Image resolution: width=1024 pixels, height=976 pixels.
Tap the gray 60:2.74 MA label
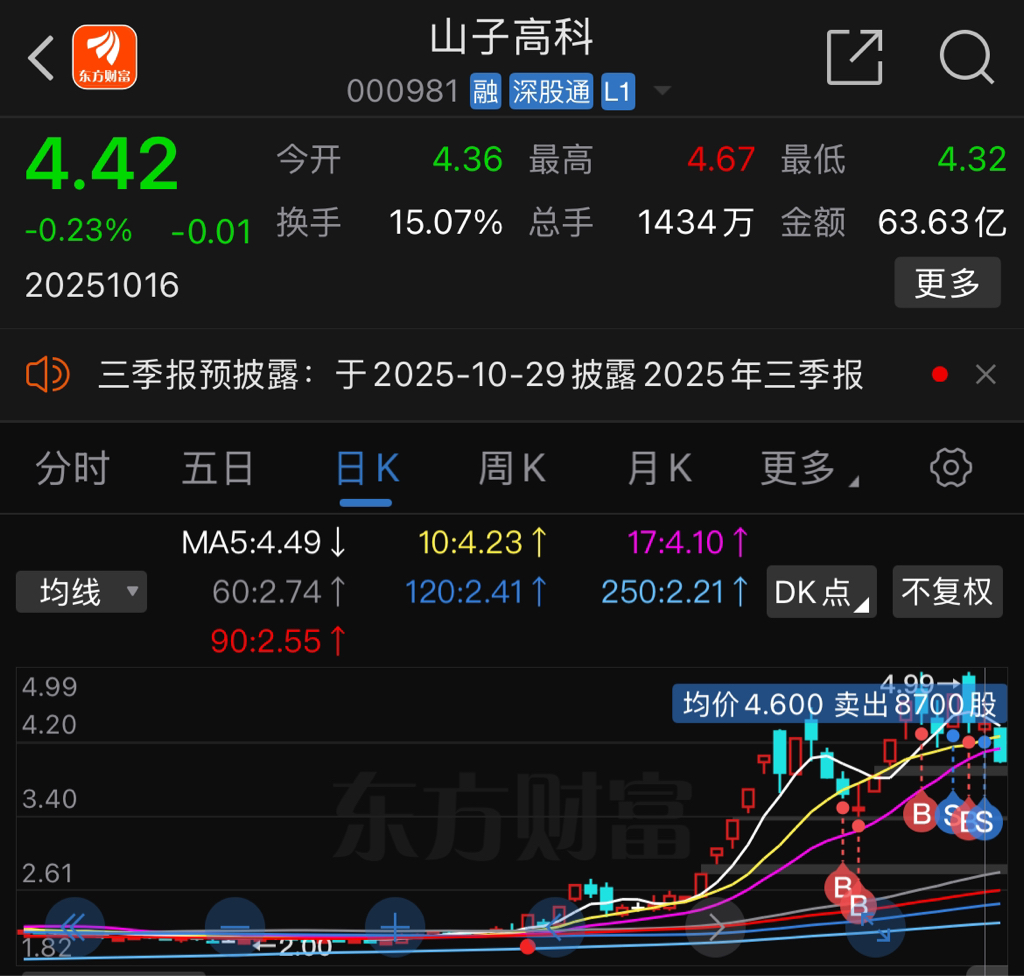[x=279, y=592]
